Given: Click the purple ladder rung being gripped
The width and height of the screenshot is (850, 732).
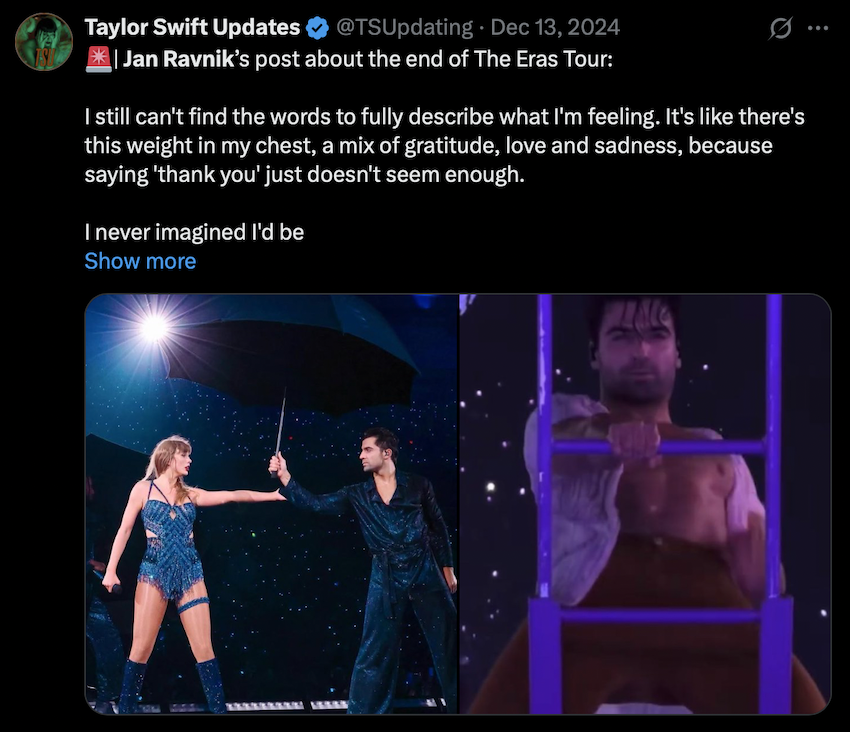Looking at the screenshot, I should (x=660, y=447).
